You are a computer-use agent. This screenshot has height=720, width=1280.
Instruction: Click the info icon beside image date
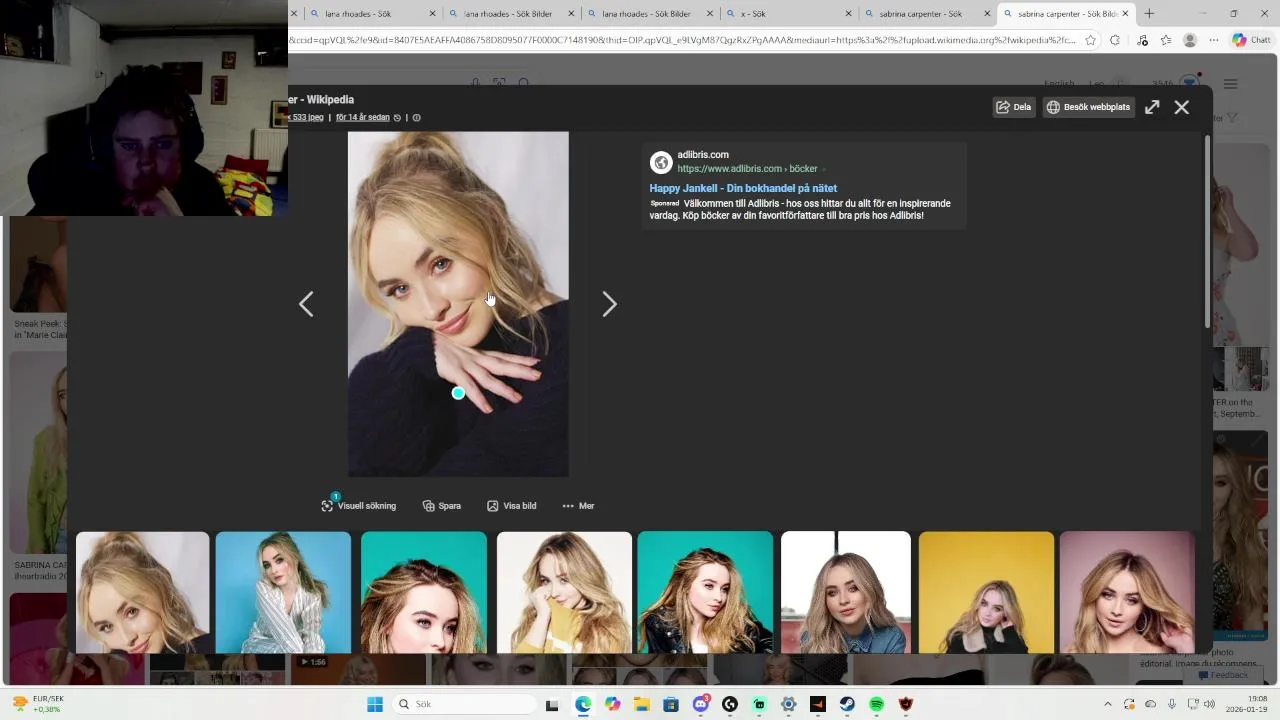[417, 118]
